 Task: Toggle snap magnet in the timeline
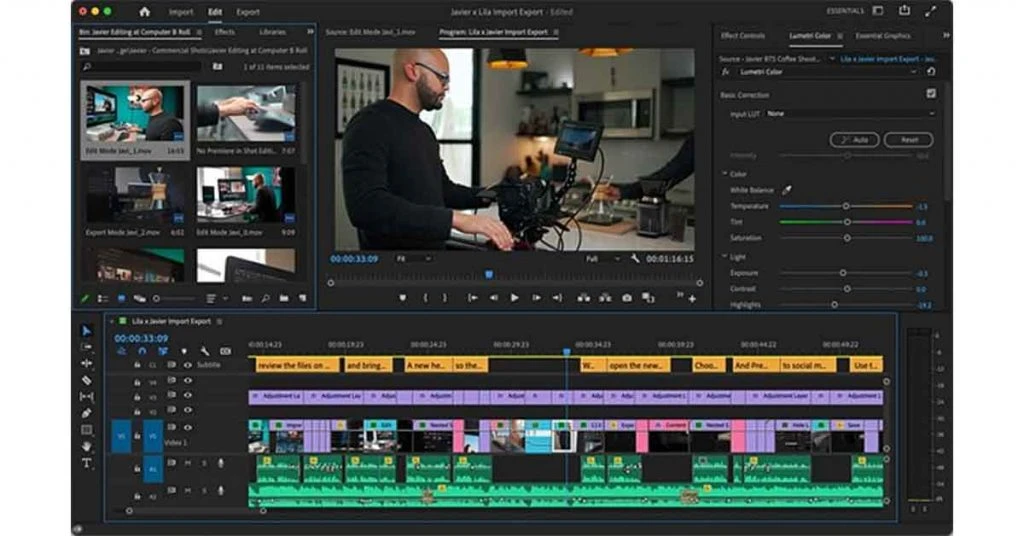[142, 351]
